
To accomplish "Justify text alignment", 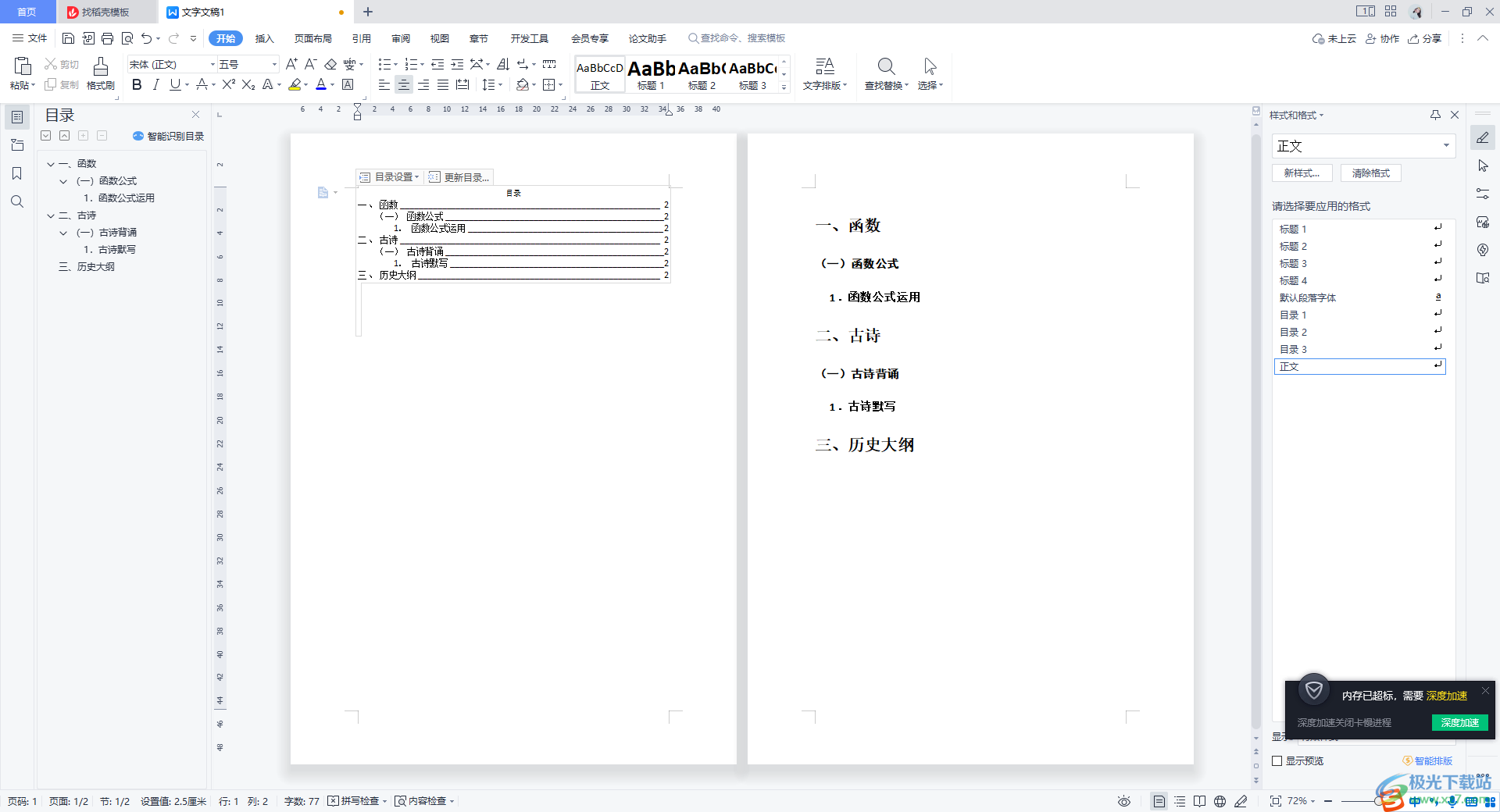I will (443, 84).
